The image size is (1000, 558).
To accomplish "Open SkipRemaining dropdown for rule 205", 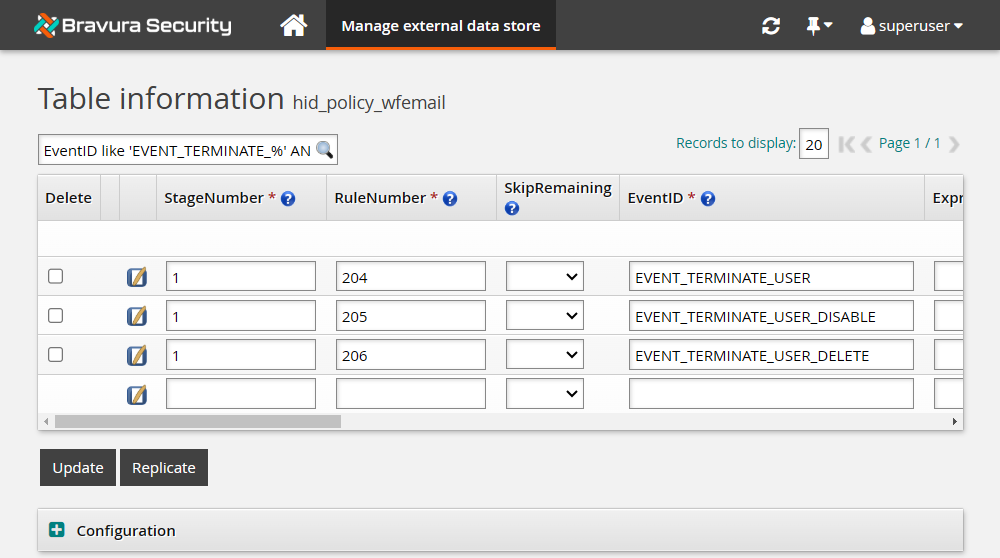I will 545,316.
